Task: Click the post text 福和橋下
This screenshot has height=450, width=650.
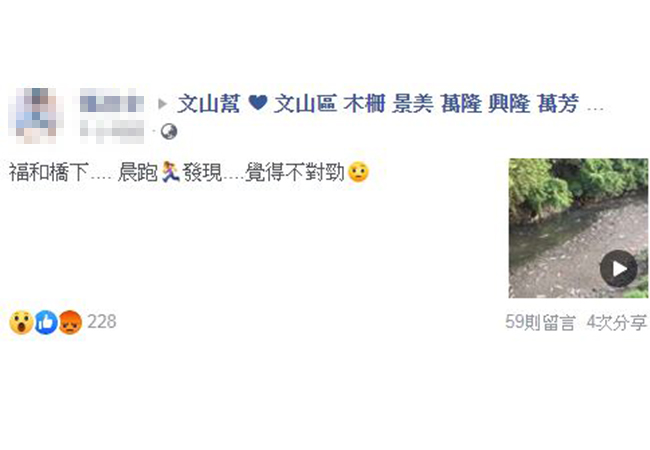Action: click(x=49, y=172)
